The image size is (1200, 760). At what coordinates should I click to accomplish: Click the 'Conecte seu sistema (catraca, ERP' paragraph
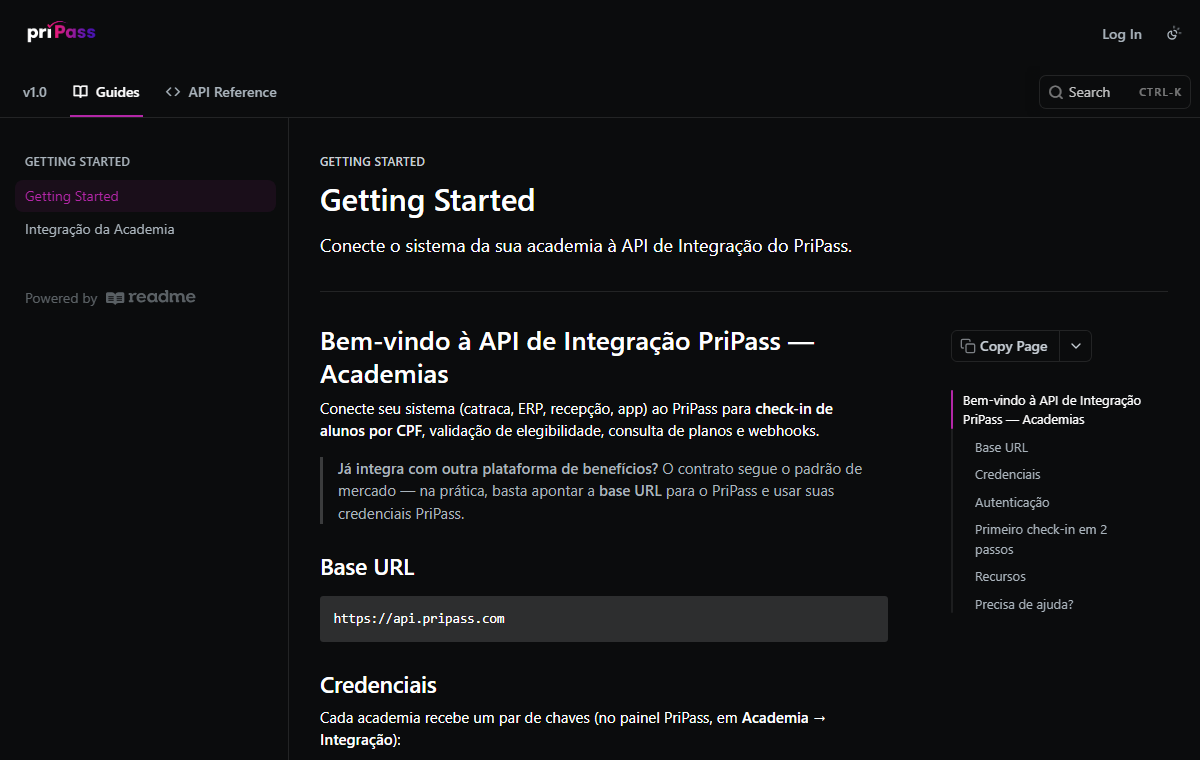576,420
